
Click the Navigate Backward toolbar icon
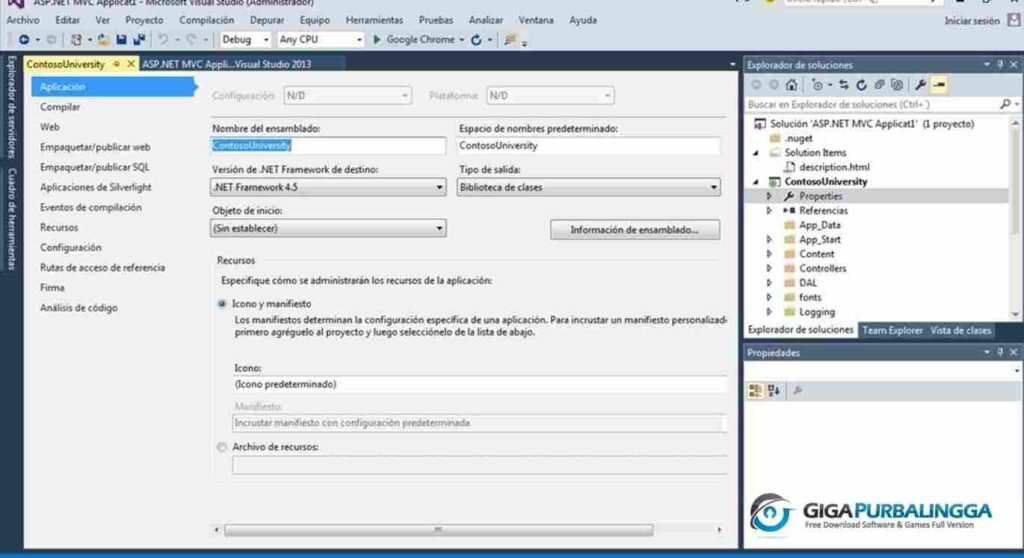click(24, 40)
